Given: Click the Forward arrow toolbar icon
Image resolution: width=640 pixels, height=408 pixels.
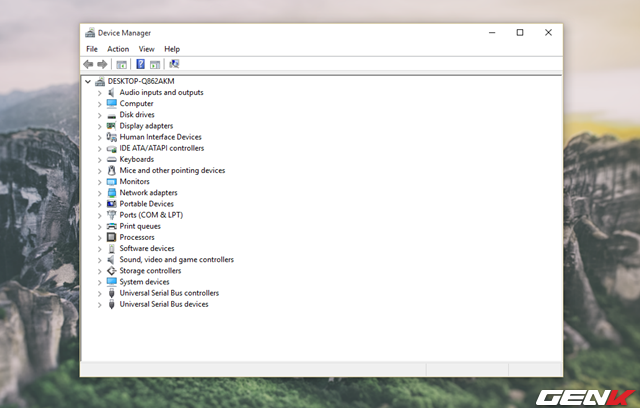Looking at the screenshot, I should (102, 64).
